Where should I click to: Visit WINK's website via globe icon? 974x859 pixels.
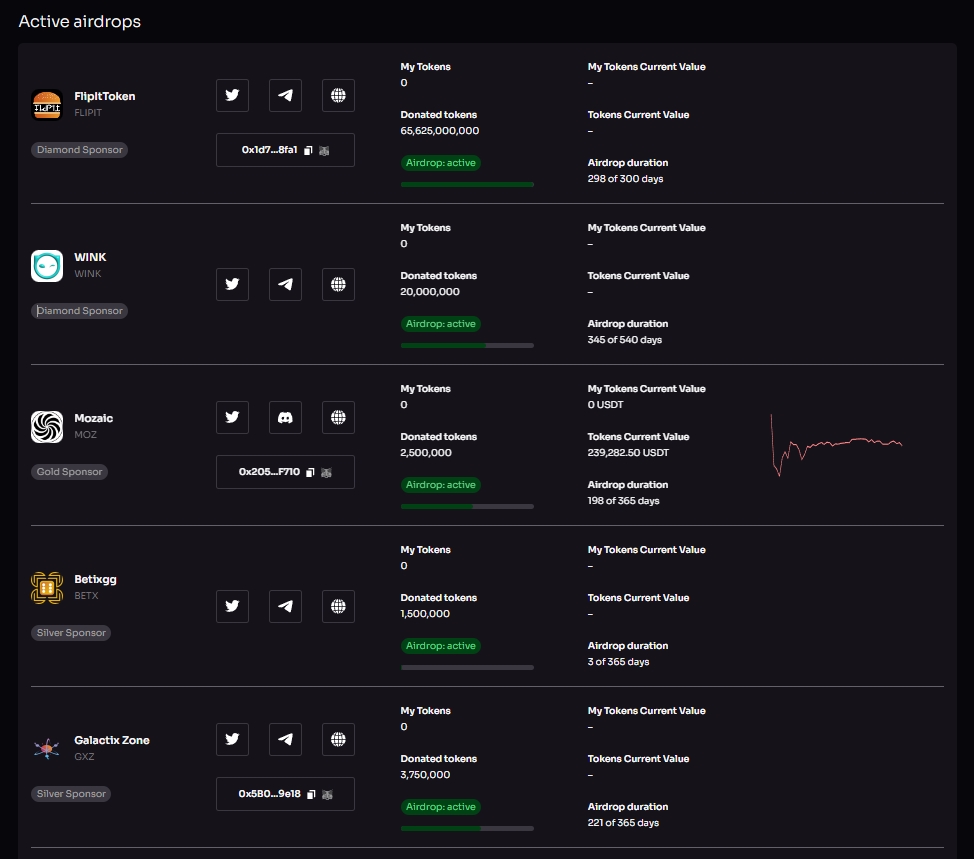338,284
